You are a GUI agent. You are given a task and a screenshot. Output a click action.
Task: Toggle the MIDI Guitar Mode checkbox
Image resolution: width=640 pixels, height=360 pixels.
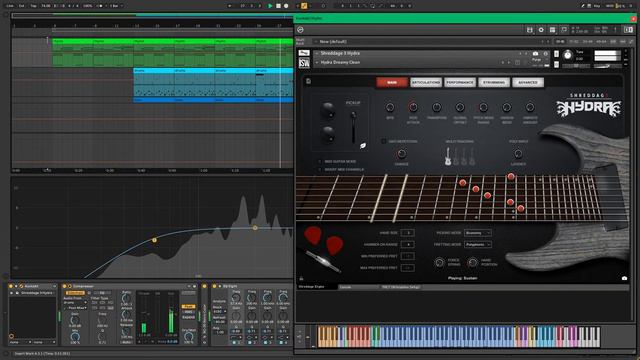[320, 162]
